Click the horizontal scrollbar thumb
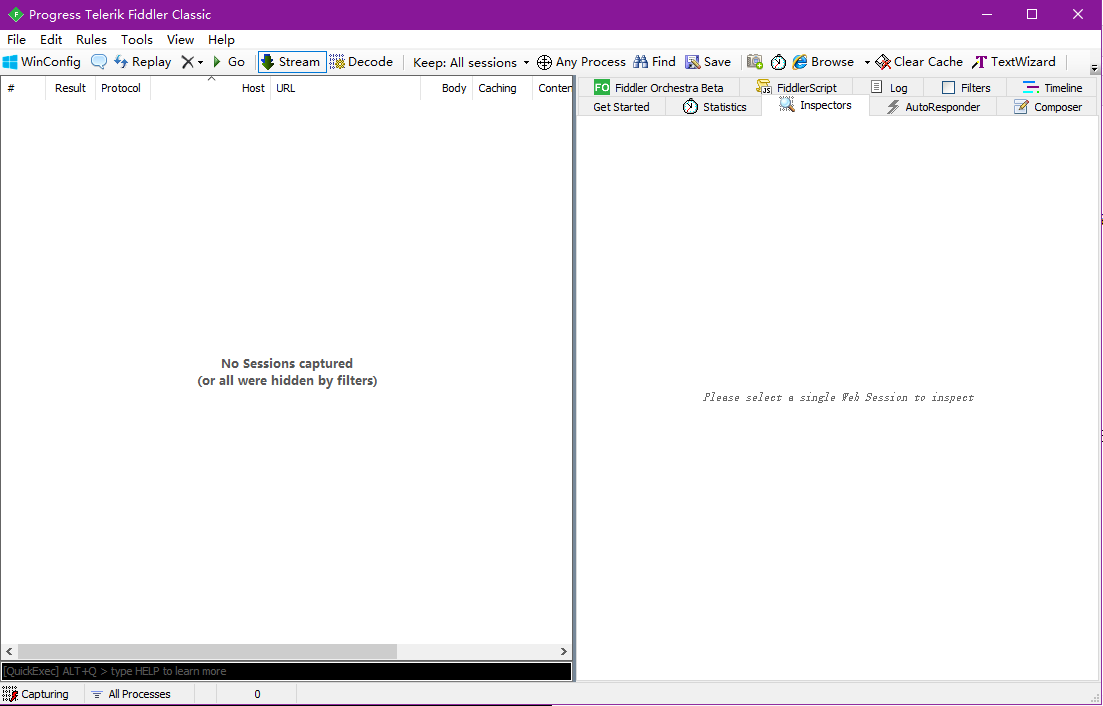 [x=207, y=652]
